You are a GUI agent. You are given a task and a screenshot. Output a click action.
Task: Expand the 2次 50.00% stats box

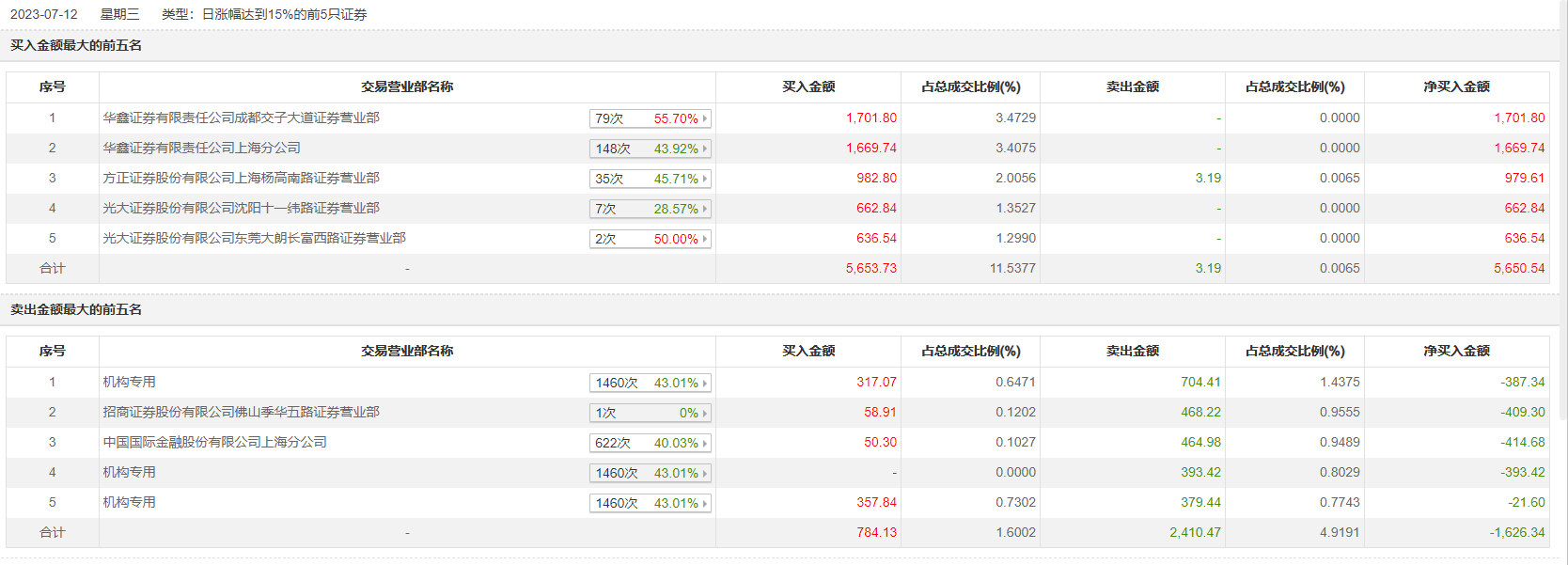(x=704, y=239)
